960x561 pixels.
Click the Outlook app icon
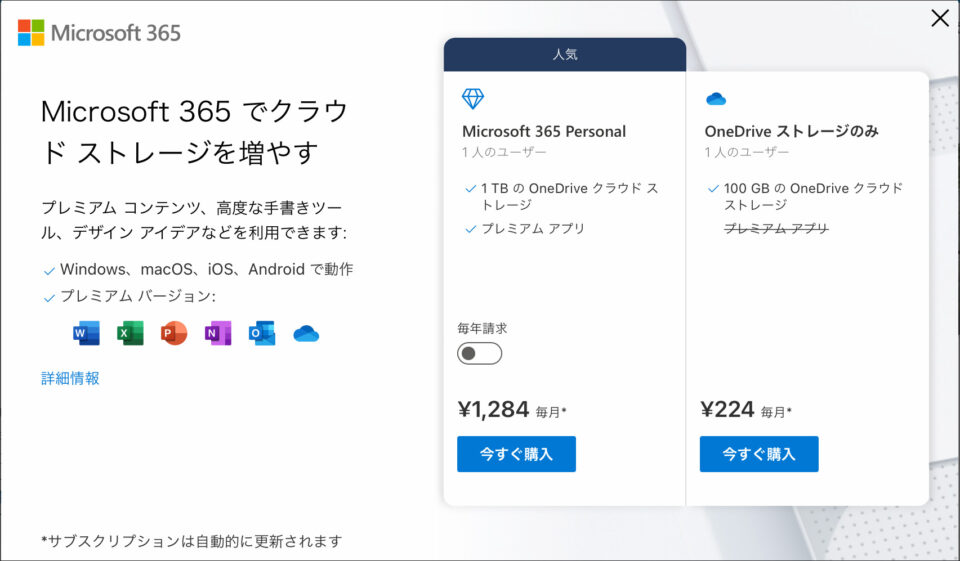click(x=262, y=333)
